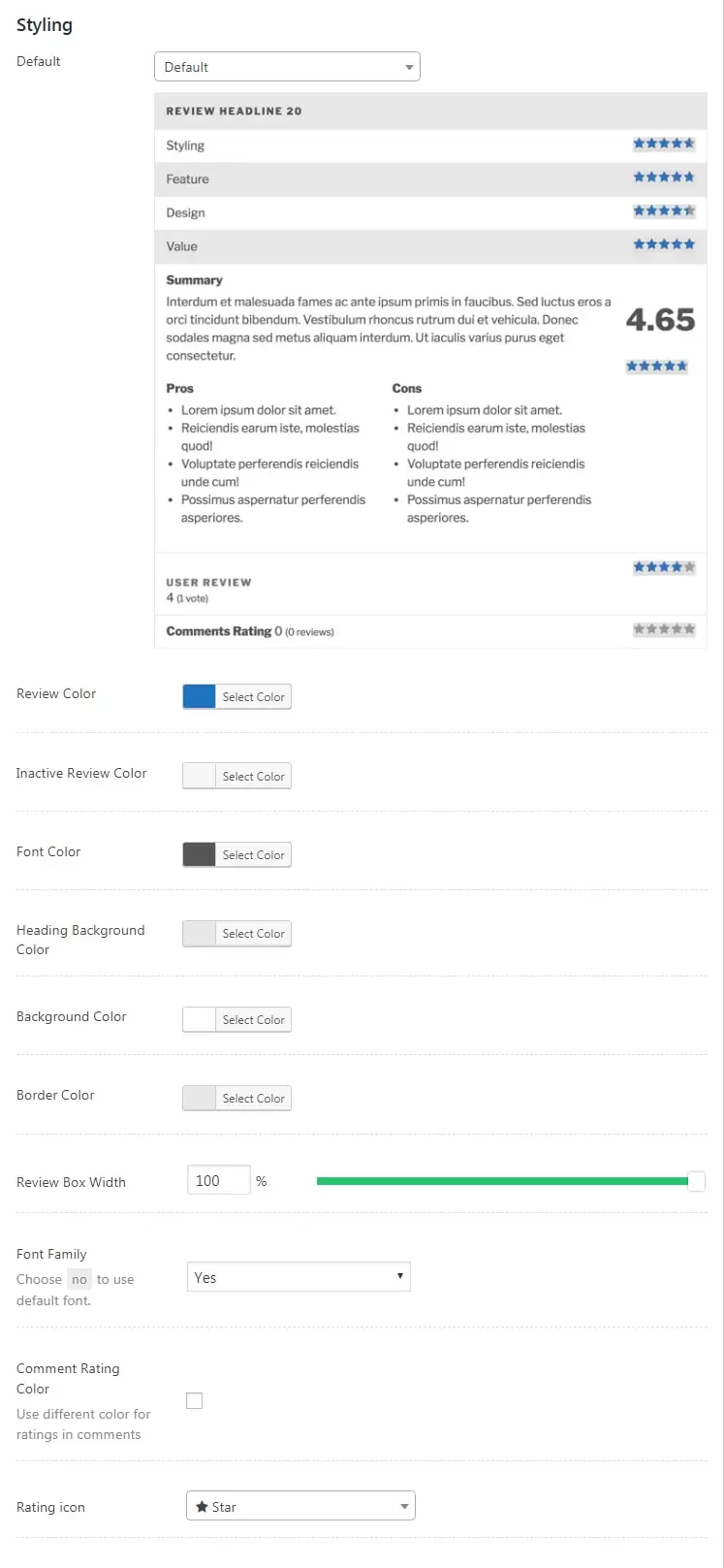The height and width of the screenshot is (1568, 724).
Task: Open the Default styling dropdown
Action: pos(287,67)
